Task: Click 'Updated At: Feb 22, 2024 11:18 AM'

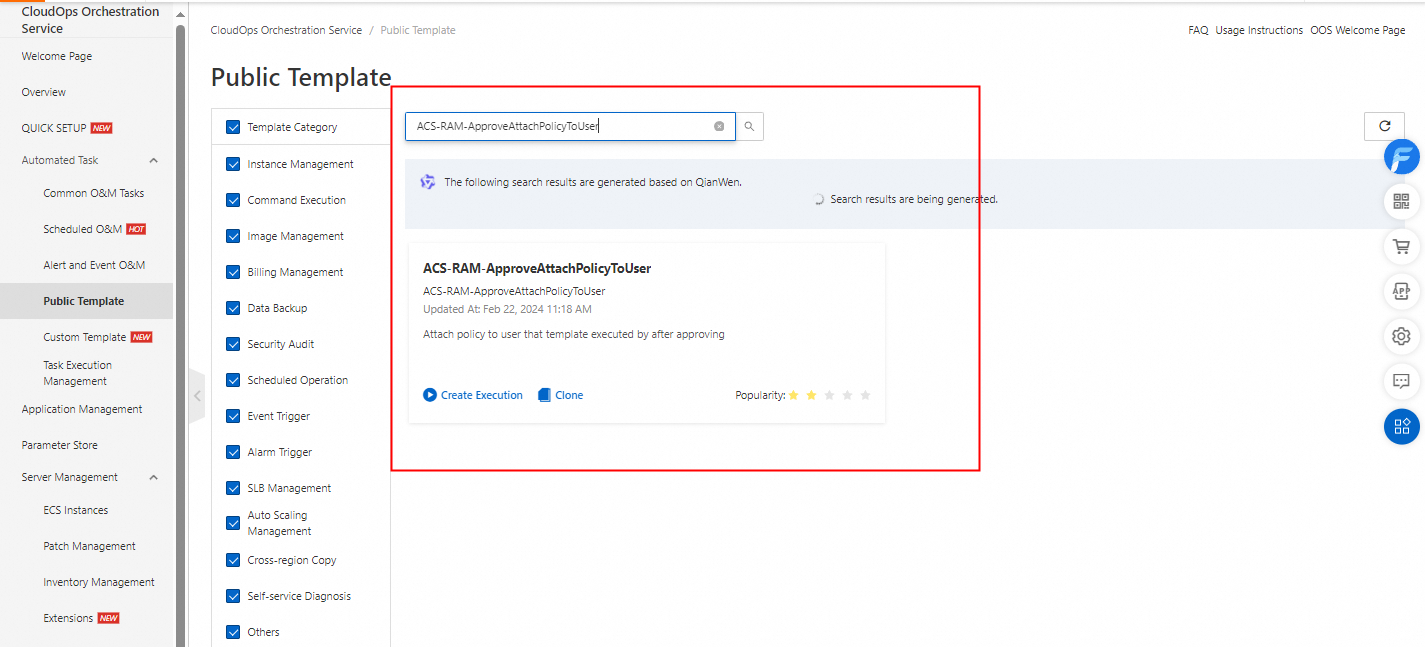Action: coord(507,309)
